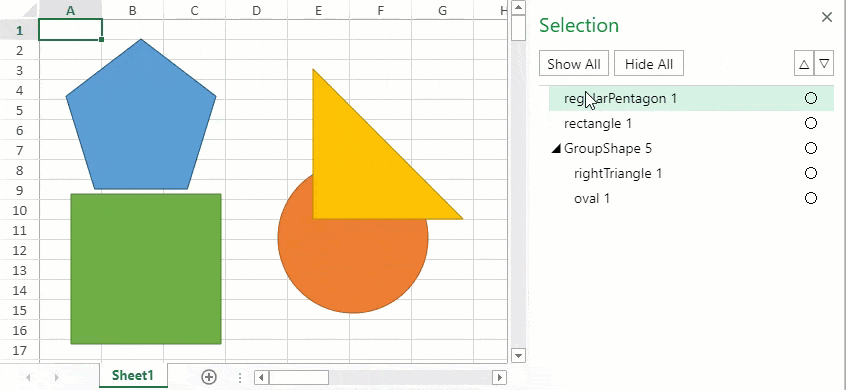Select column G header

[x=442, y=10]
